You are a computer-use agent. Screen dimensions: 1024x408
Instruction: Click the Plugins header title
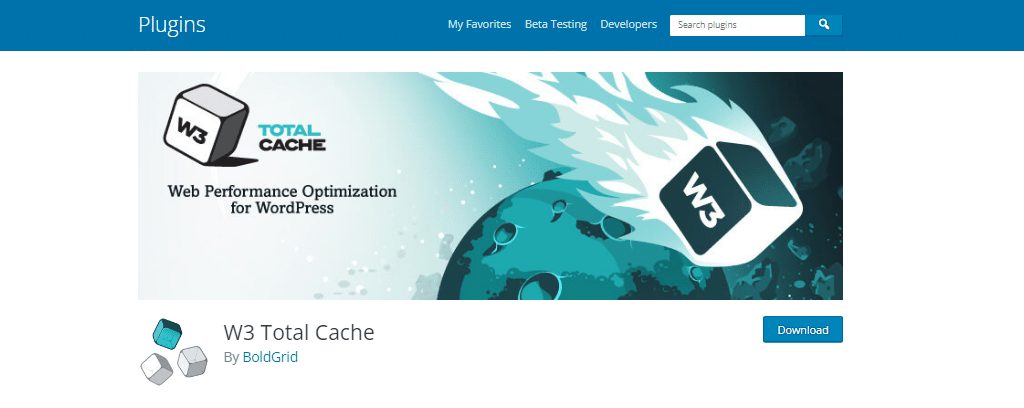pyautogui.click(x=172, y=25)
